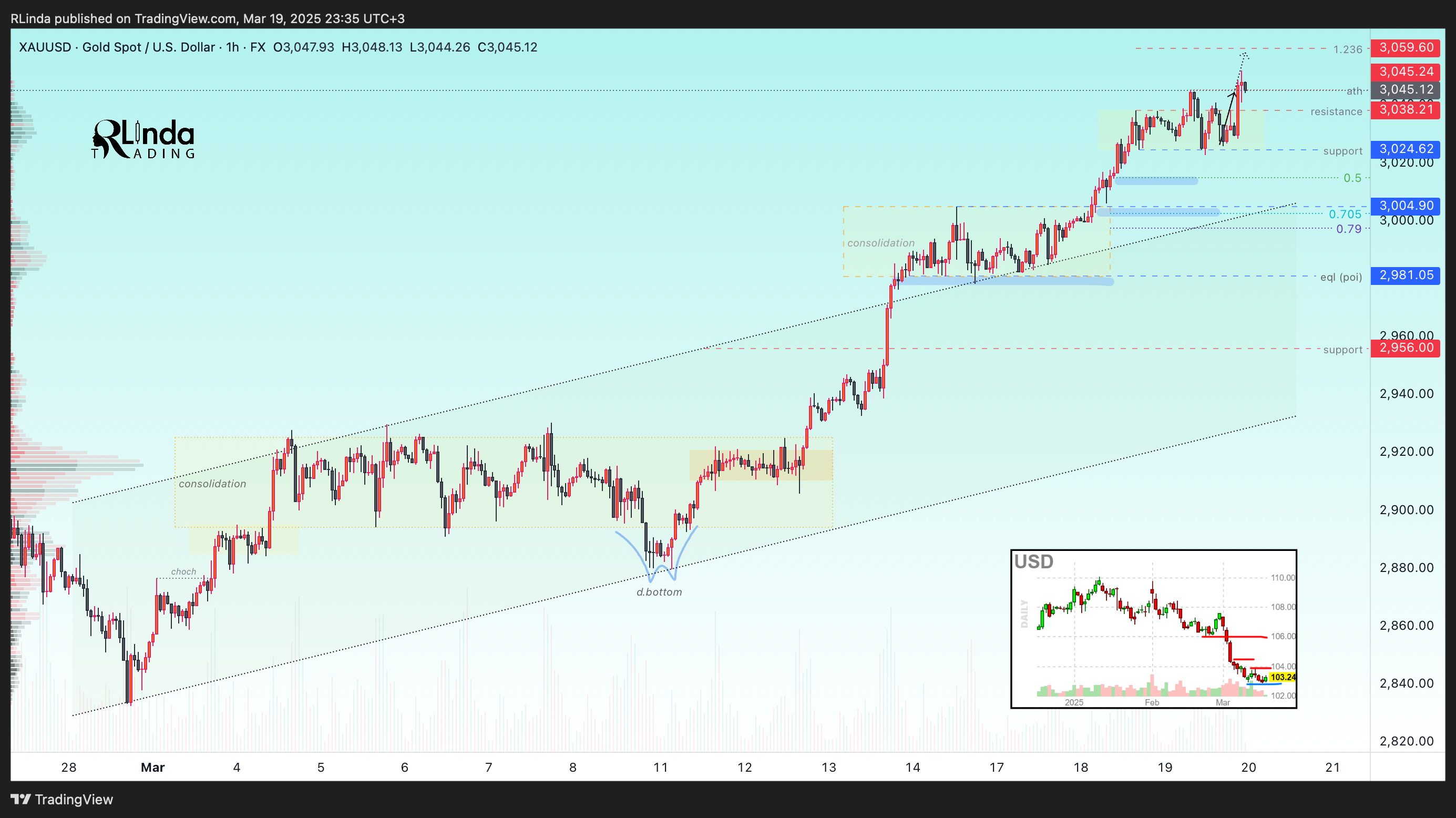This screenshot has height=818, width=1456.
Task: Click the 'eql (poi)' label
Action: [x=1341, y=277]
